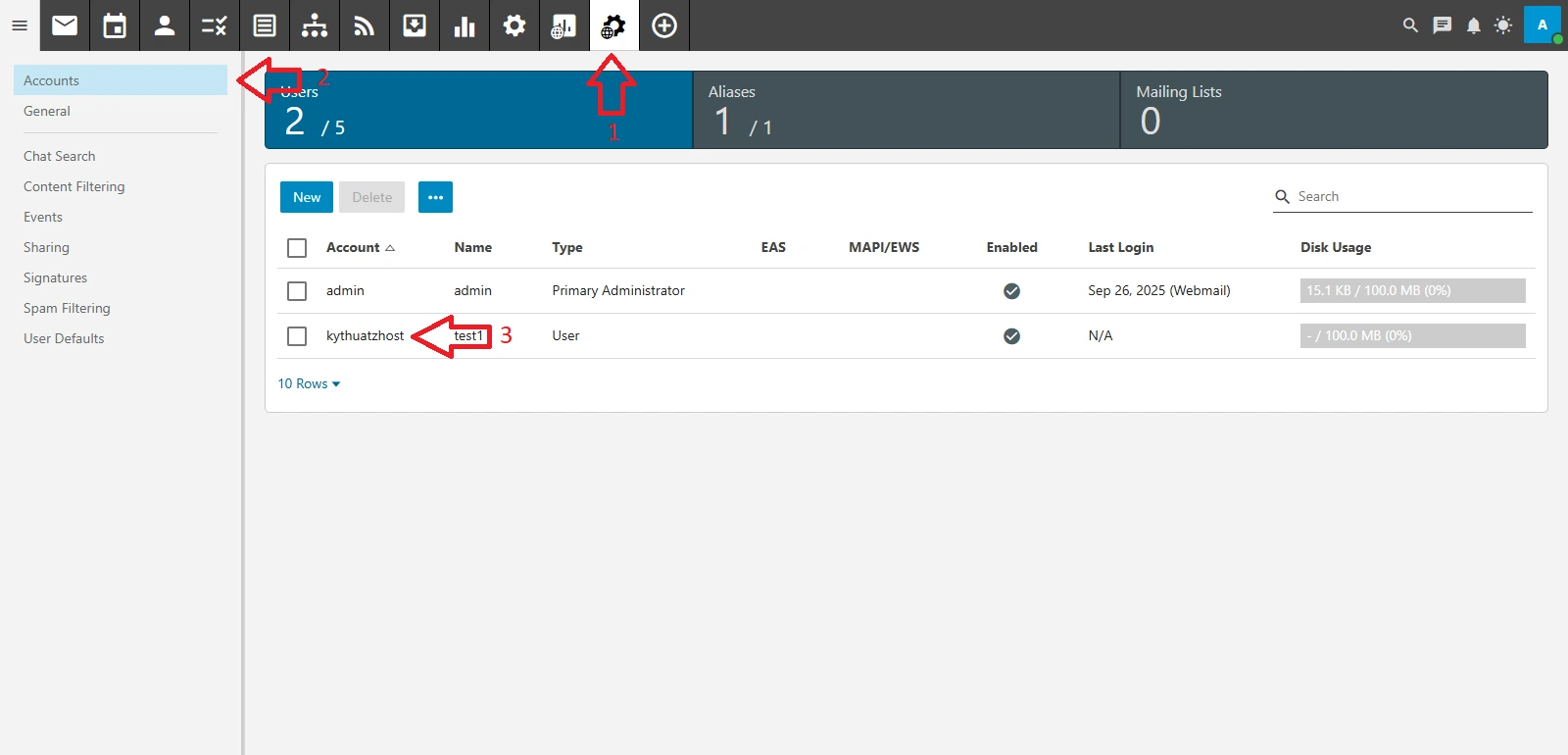Check the select-all accounts checkbox
Image resolution: width=1568 pixels, height=755 pixels.
[297, 248]
